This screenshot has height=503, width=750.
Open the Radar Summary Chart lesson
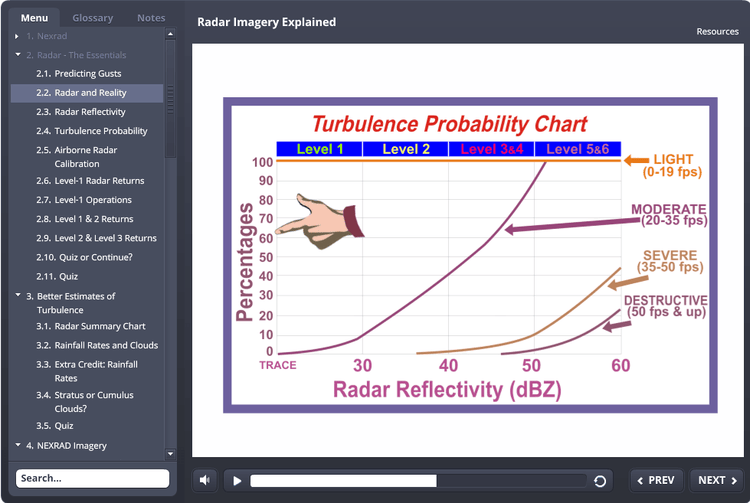(100, 326)
